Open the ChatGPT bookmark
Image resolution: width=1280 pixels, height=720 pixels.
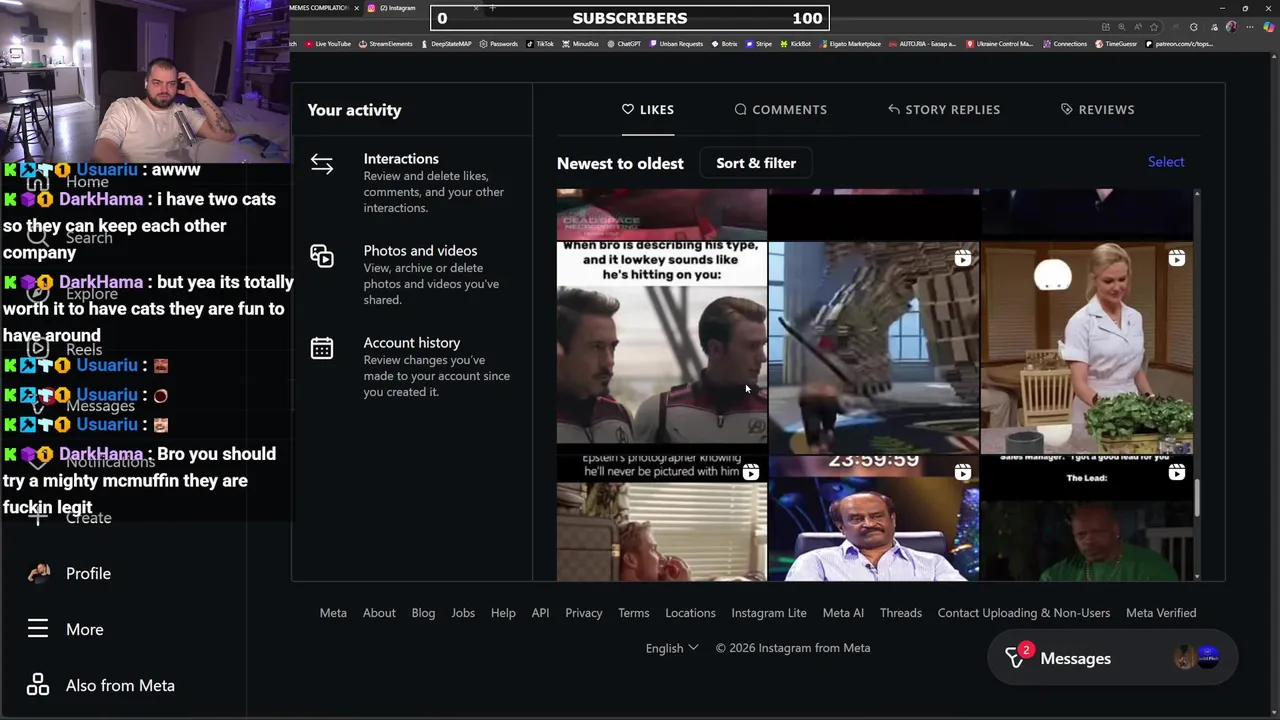[x=624, y=44]
